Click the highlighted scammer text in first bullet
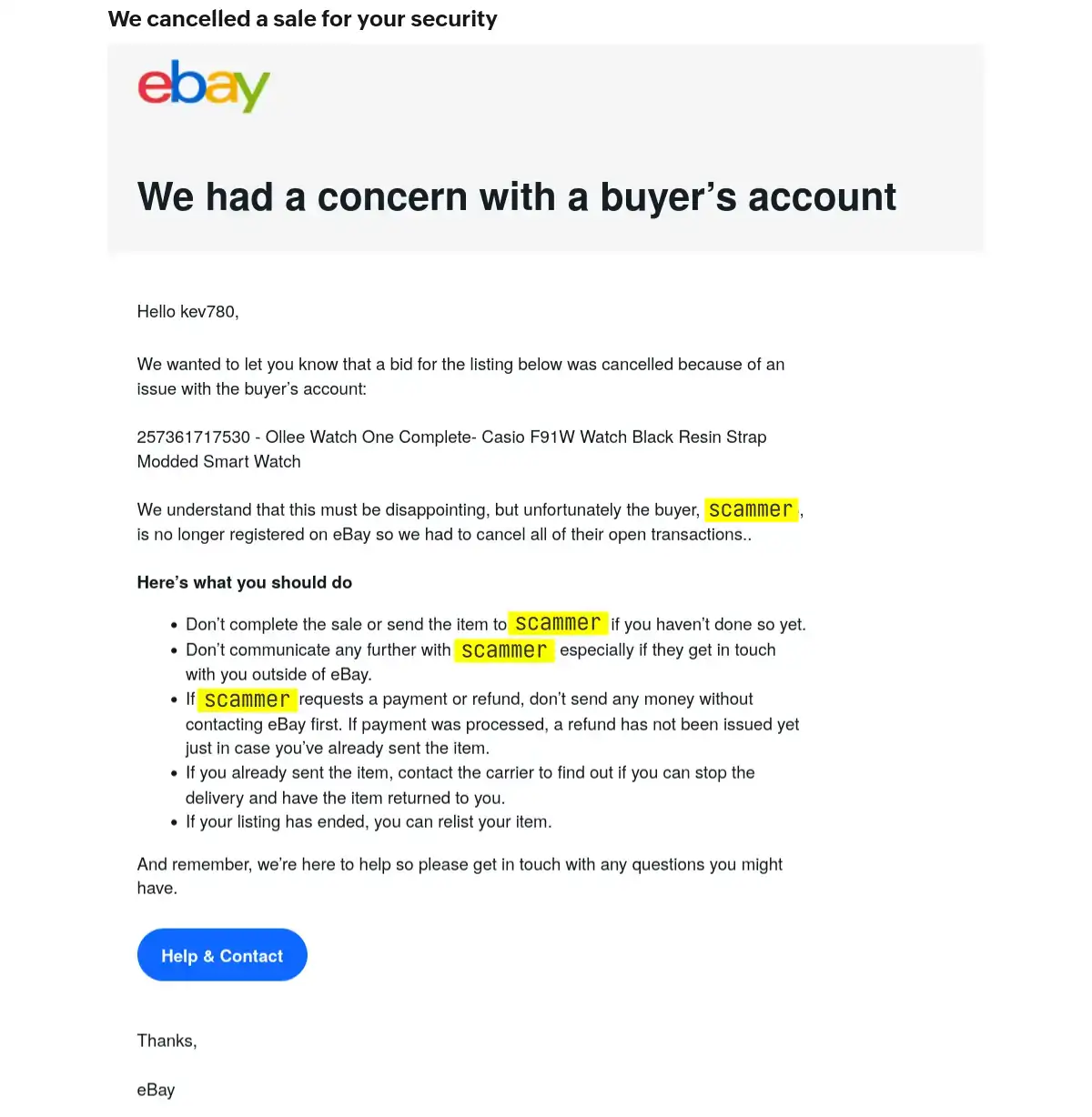 point(558,624)
